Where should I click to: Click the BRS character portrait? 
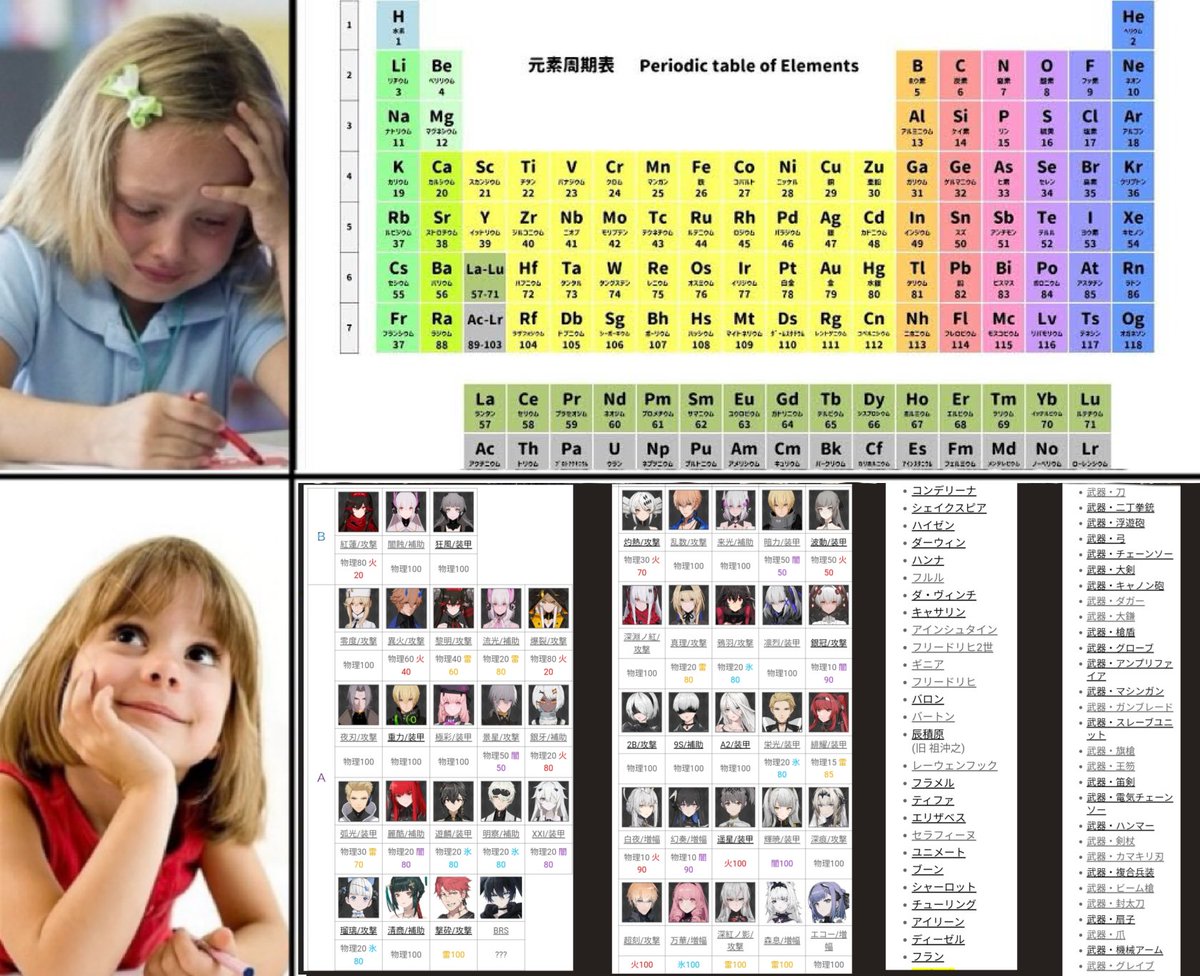tap(501, 898)
